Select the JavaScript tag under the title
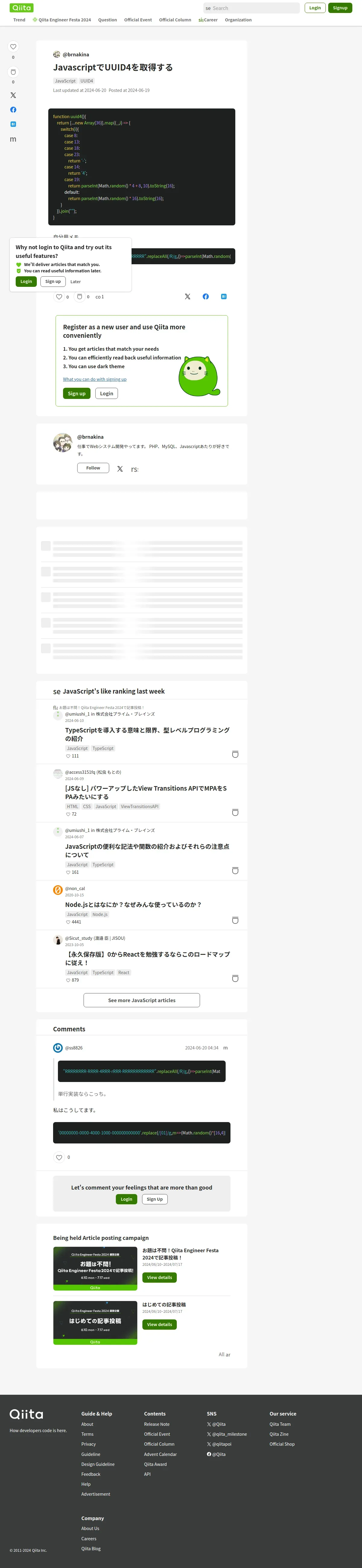 [x=65, y=81]
